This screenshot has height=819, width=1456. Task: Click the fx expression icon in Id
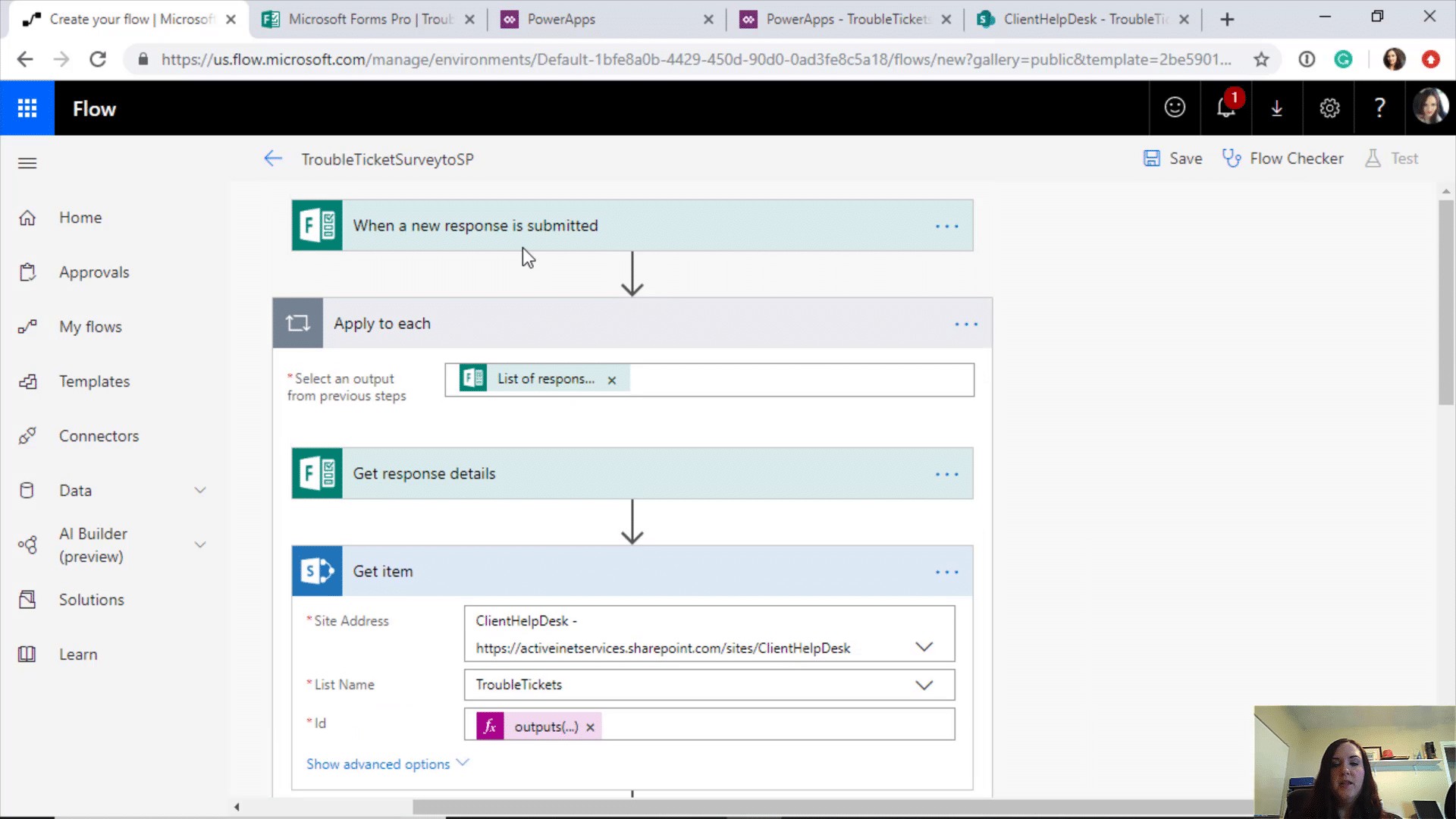[490, 726]
